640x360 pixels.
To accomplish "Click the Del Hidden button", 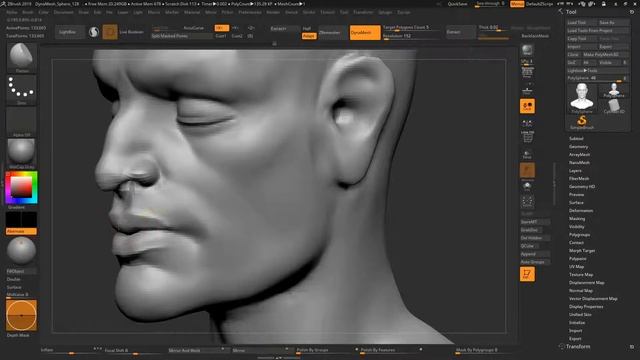I will point(535,238).
